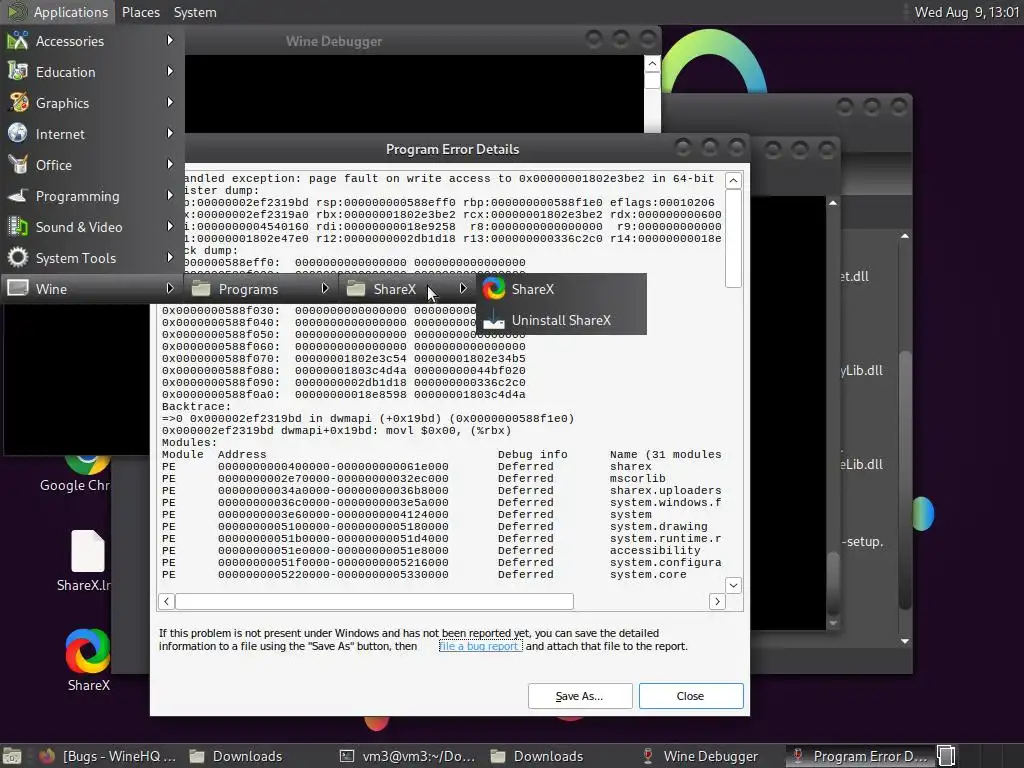Select the Programming category icon
The height and width of the screenshot is (768, 1024).
(x=18, y=196)
